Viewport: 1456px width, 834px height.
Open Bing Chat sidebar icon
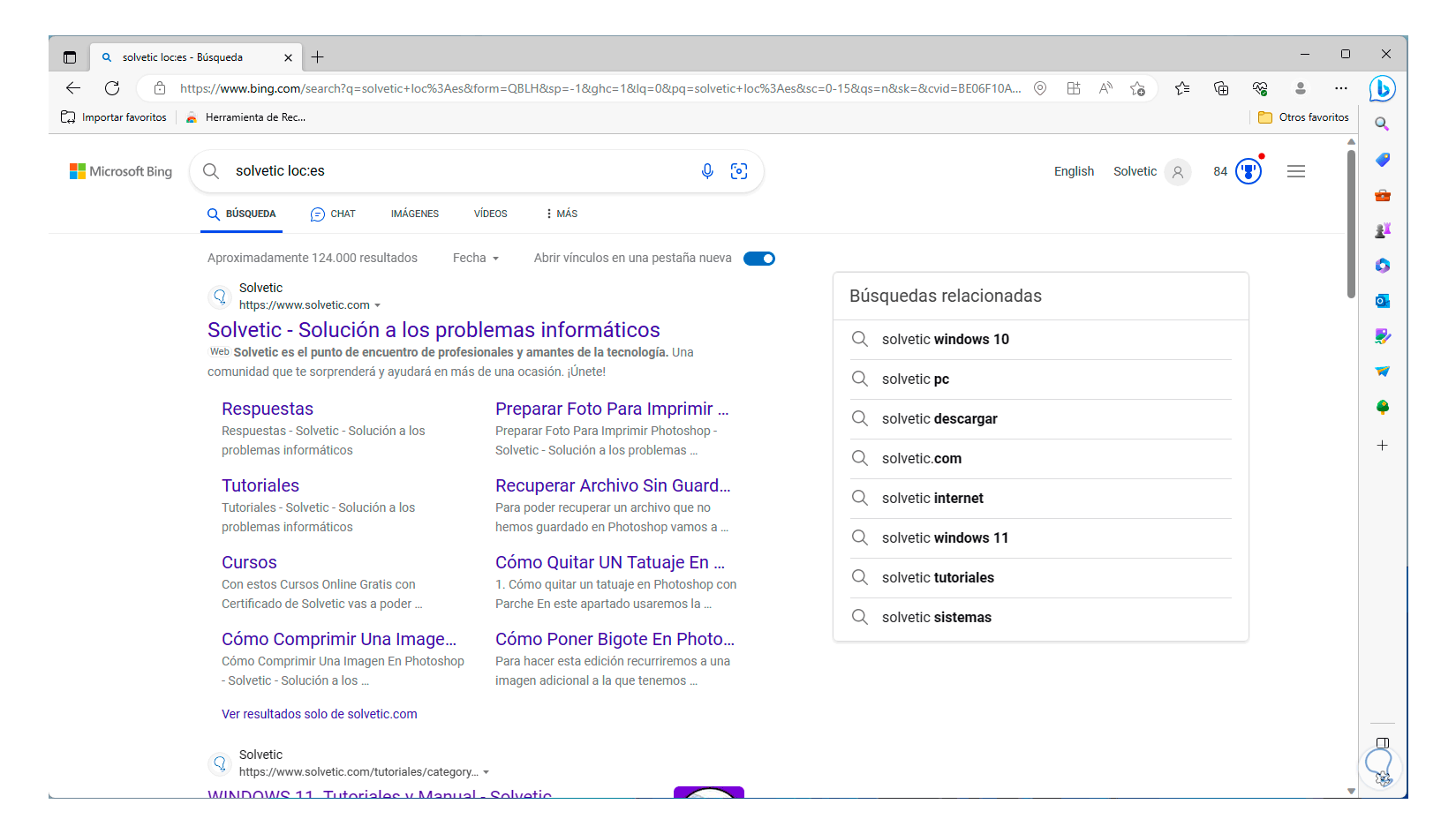click(x=1382, y=88)
